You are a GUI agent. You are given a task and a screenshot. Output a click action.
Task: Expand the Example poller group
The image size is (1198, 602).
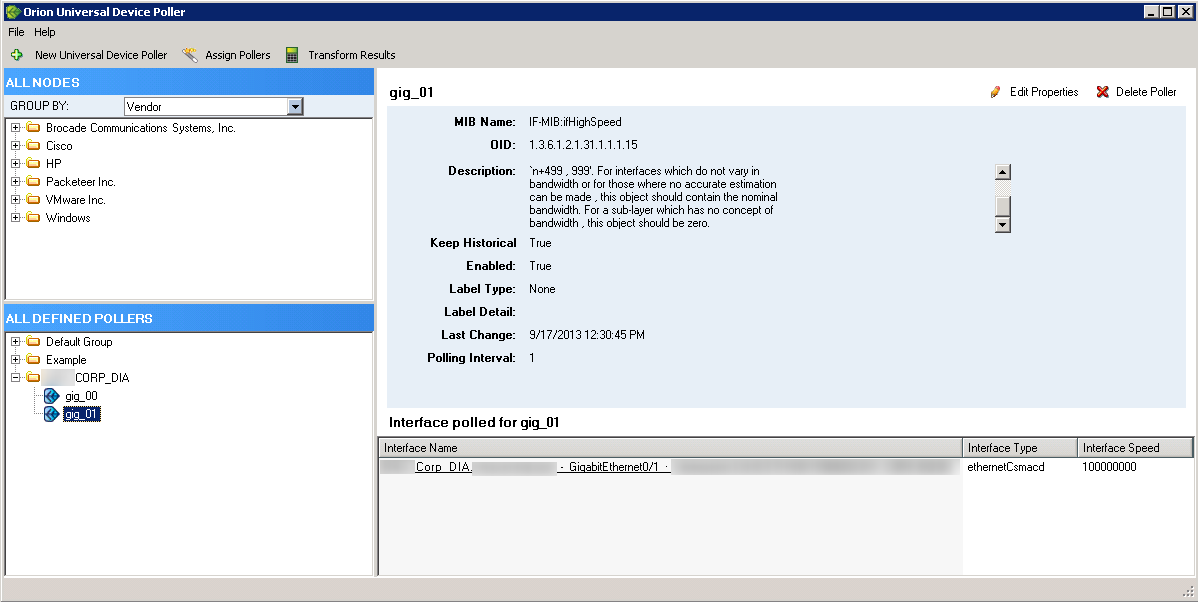tap(15, 360)
